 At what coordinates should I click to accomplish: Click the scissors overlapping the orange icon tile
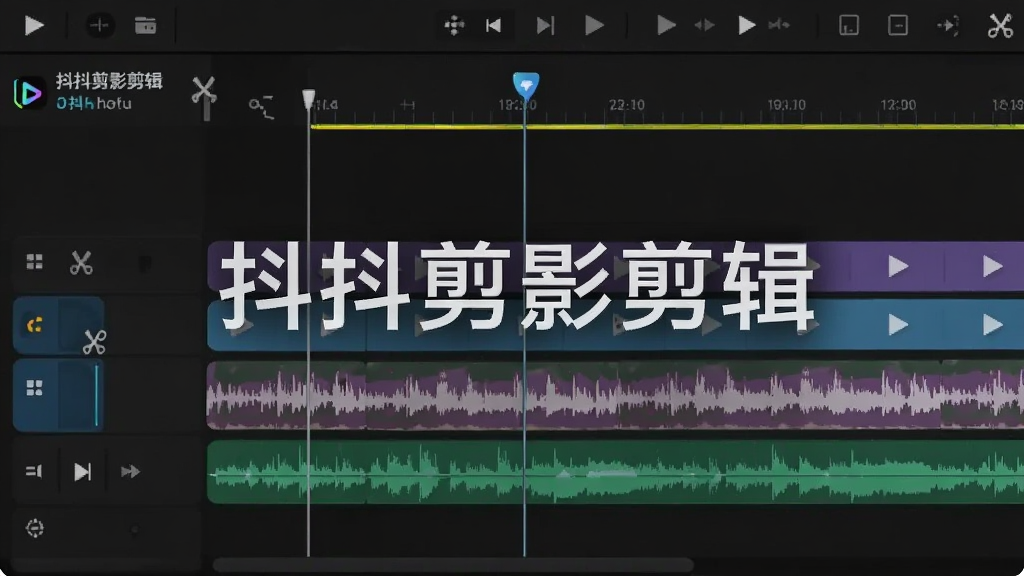(x=94, y=342)
